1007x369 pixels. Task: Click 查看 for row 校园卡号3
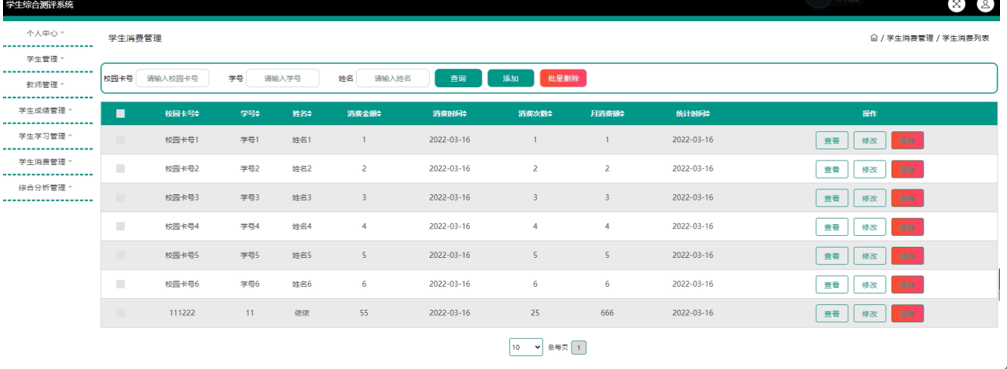(832, 198)
